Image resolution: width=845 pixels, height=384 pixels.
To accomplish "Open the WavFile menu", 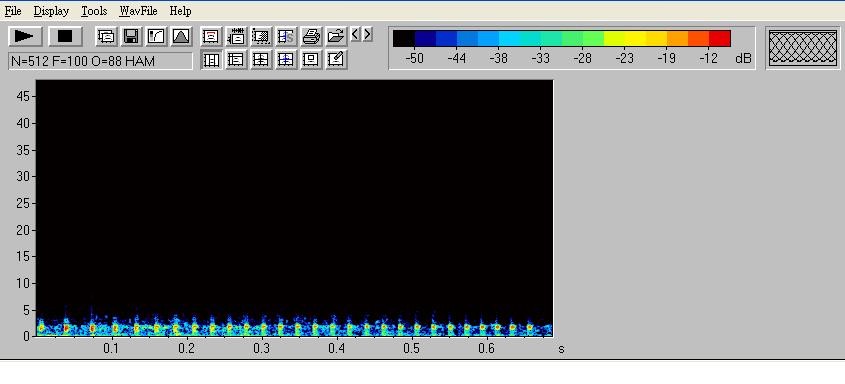I will 138,11.
